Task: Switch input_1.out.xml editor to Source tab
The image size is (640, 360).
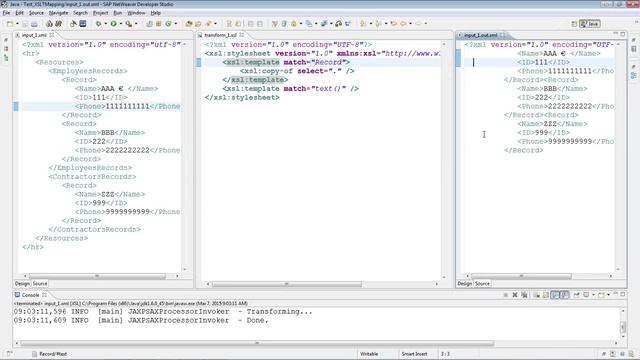Action: click(482, 283)
